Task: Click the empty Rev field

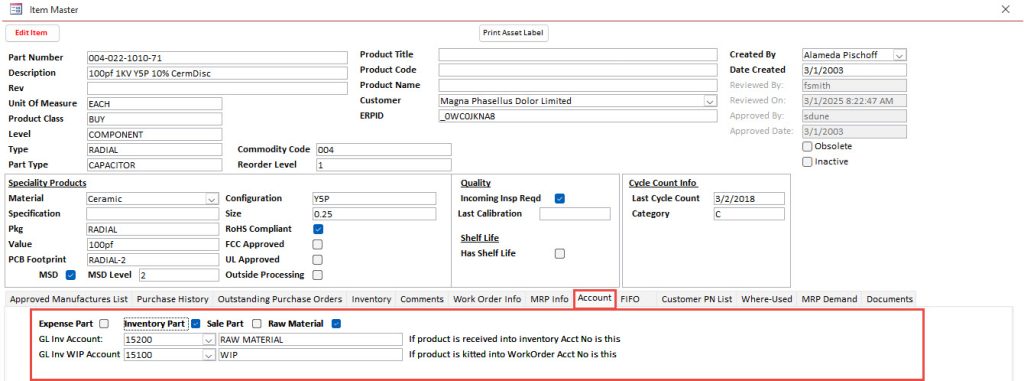Action: tap(217, 88)
